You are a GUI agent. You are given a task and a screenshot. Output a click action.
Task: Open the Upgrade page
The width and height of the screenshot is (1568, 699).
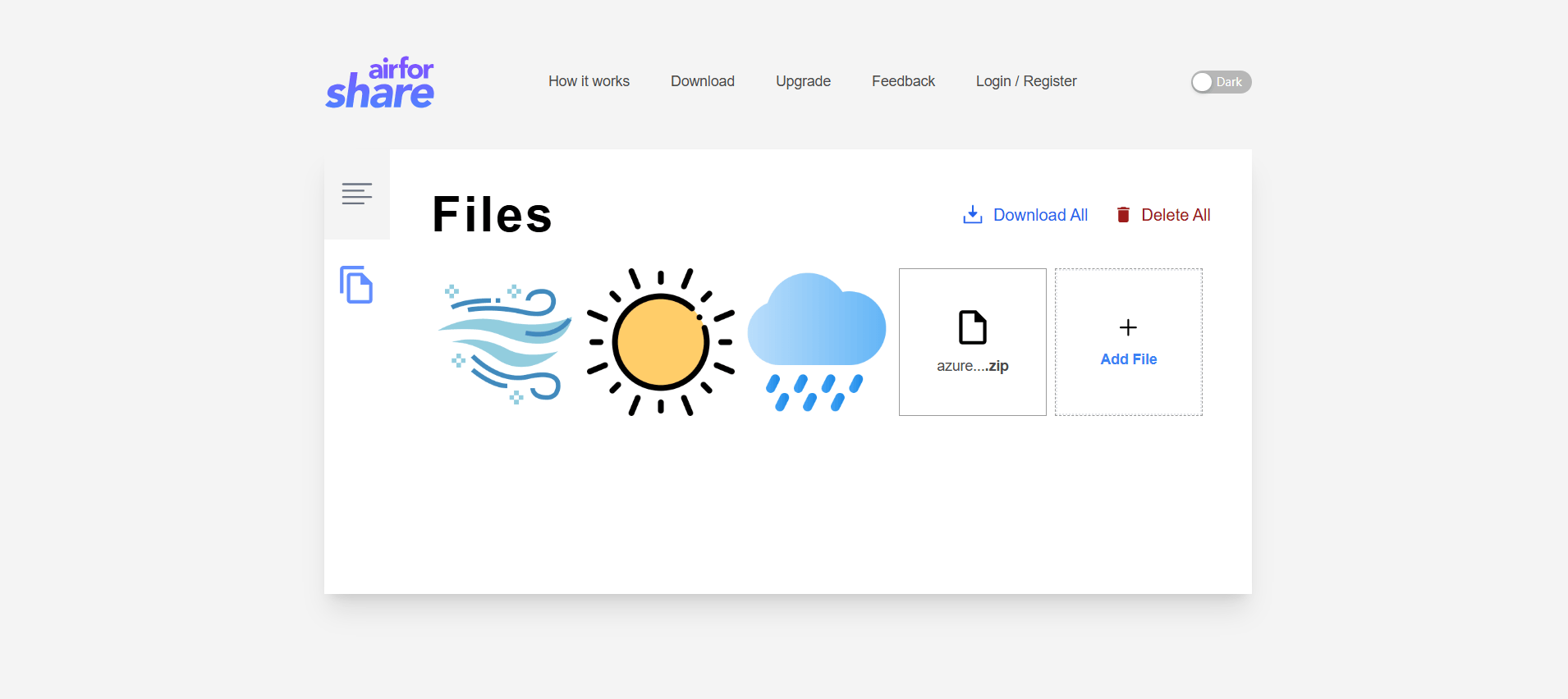click(803, 81)
